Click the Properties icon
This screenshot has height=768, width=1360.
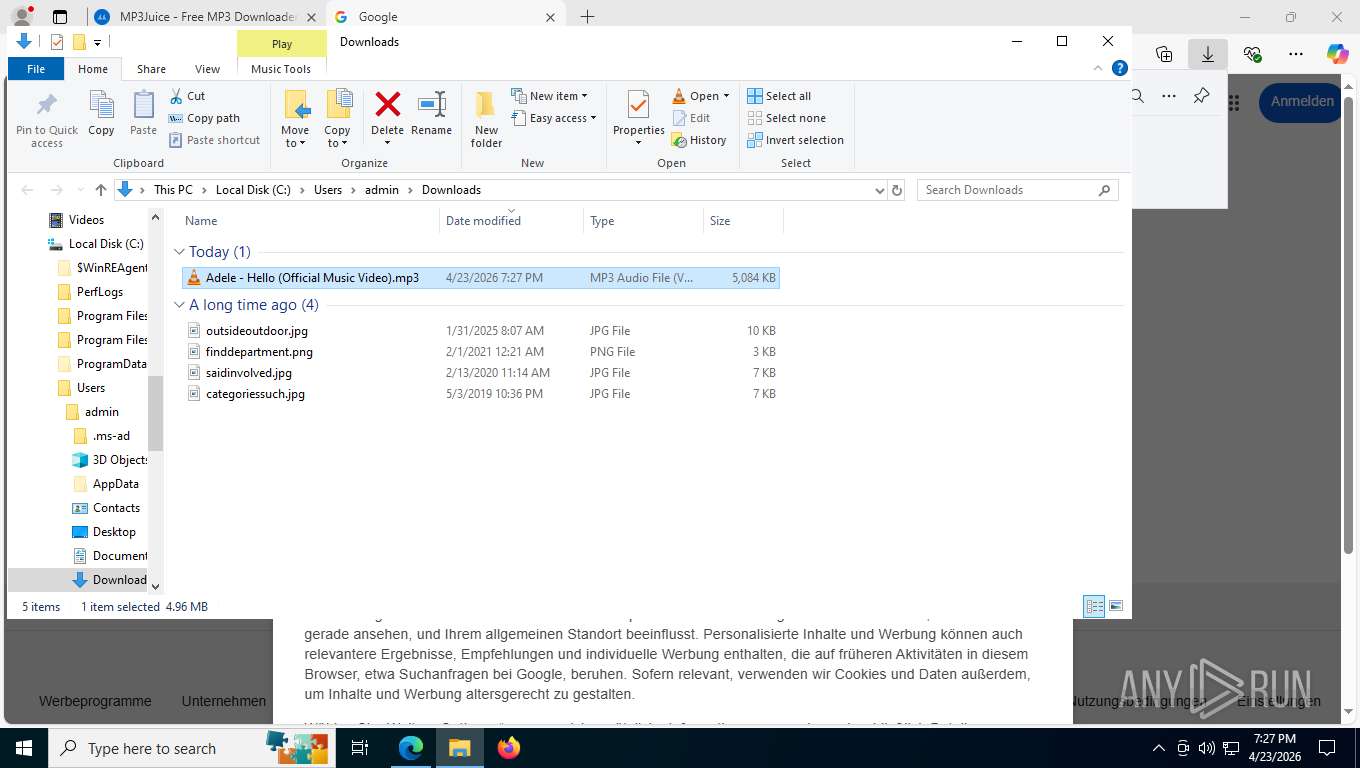pyautogui.click(x=638, y=104)
